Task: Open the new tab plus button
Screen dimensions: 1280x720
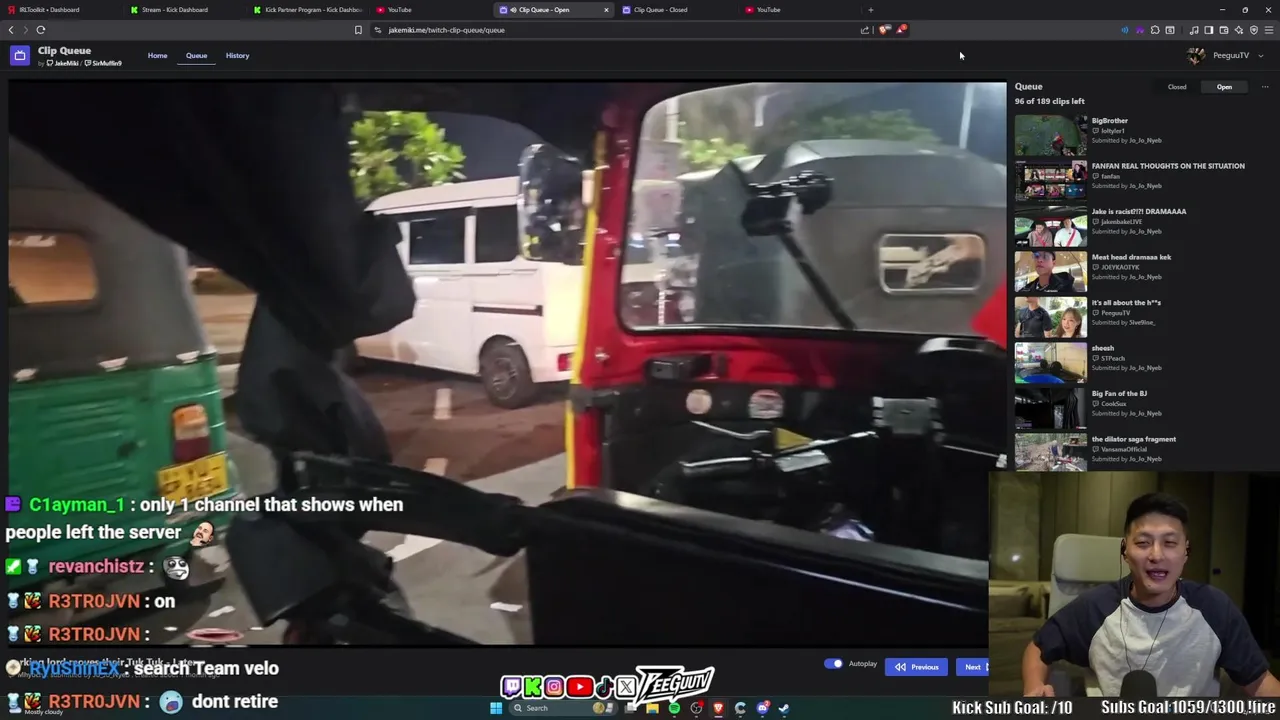Action: point(870,10)
